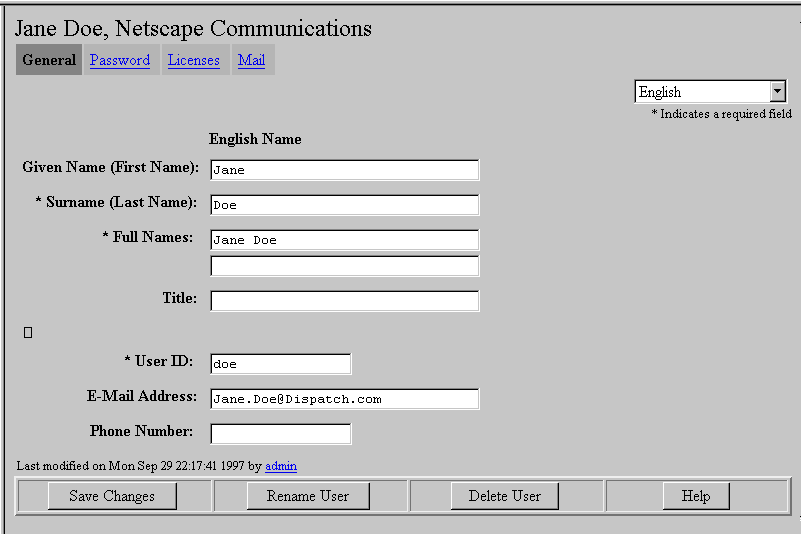The width and height of the screenshot is (801, 534).
Task: Click the '* Indicates a required field' note
Action: point(721,114)
